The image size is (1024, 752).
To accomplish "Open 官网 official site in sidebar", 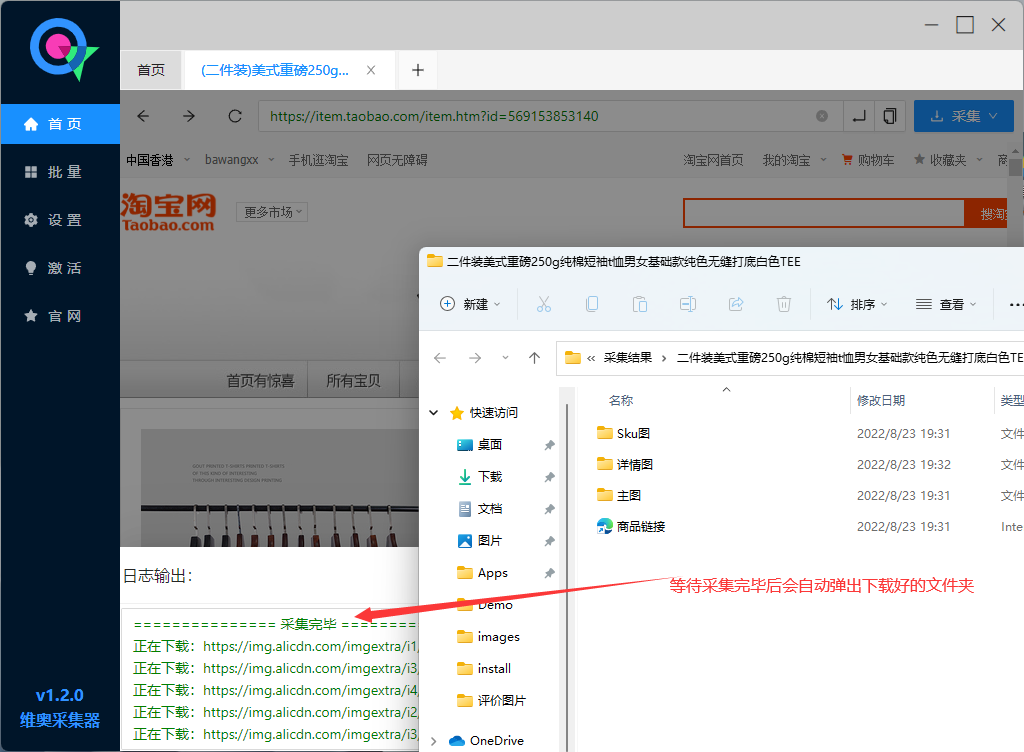I will pyautogui.click(x=60, y=317).
